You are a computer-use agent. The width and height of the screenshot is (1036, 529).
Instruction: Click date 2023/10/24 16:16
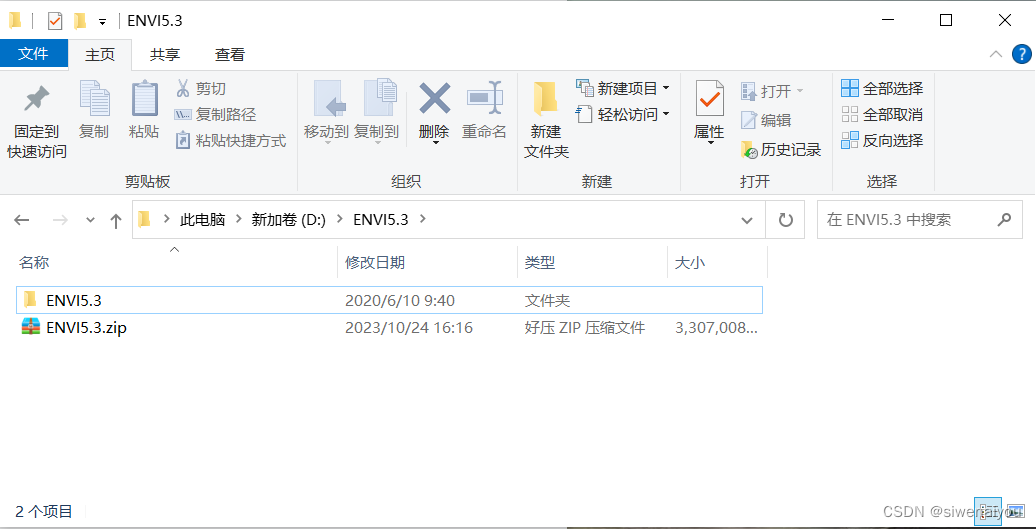408,327
